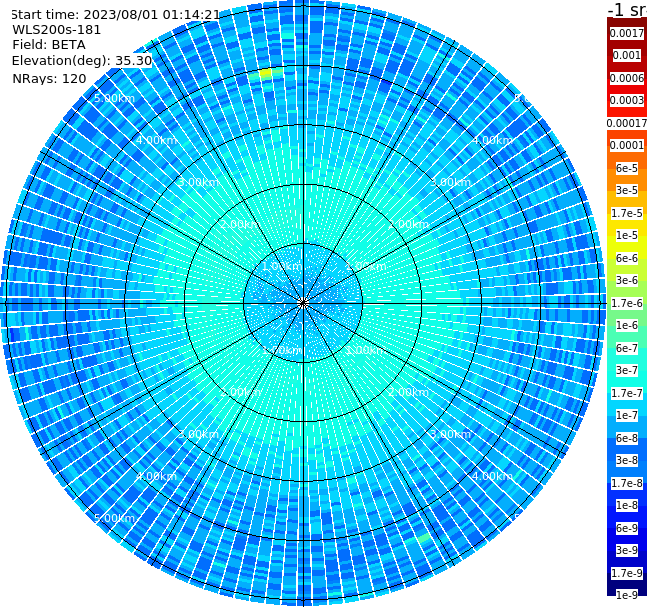Screen dimensions: 647x607
Task: Click the 4.00km range label in lower-right quadrant
Action: [x=492, y=476]
